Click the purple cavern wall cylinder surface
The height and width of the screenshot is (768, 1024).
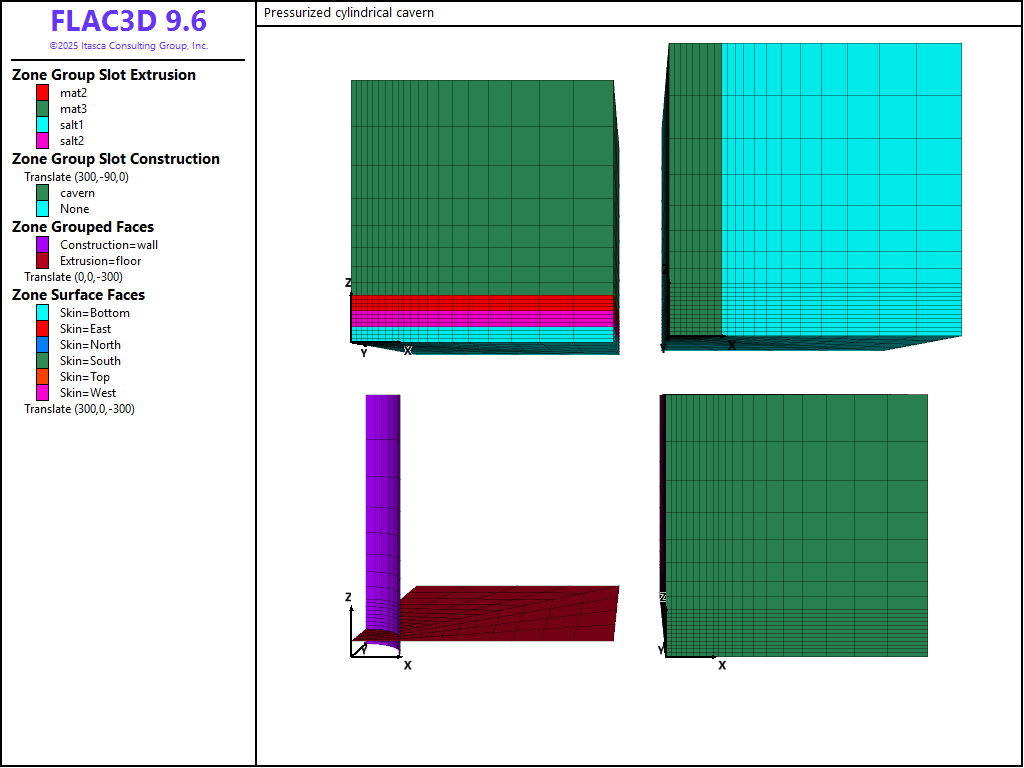tap(381, 500)
